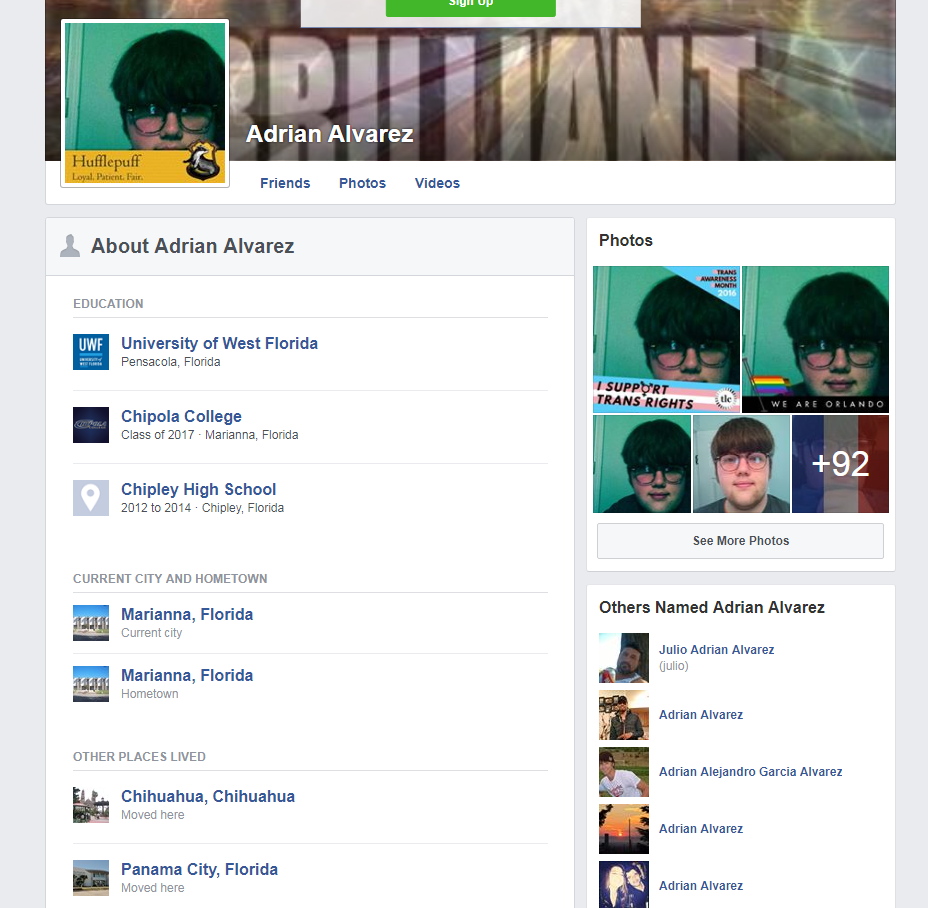Open the +92 more photos thumbnail
This screenshot has width=928, height=908.
click(x=840, y=464)
